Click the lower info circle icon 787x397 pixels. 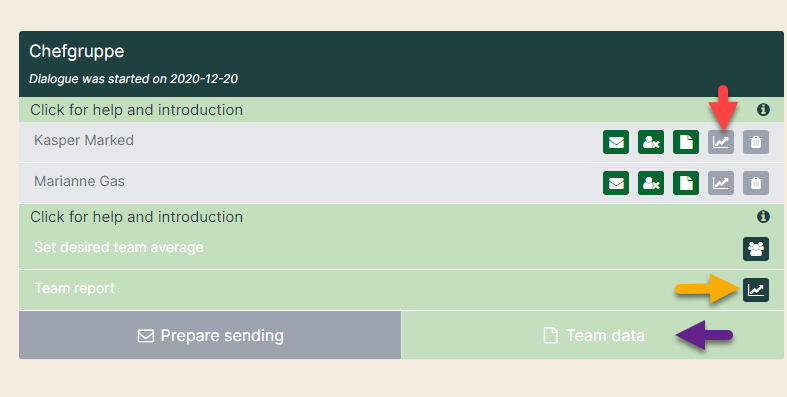click(x=763, y=216)
